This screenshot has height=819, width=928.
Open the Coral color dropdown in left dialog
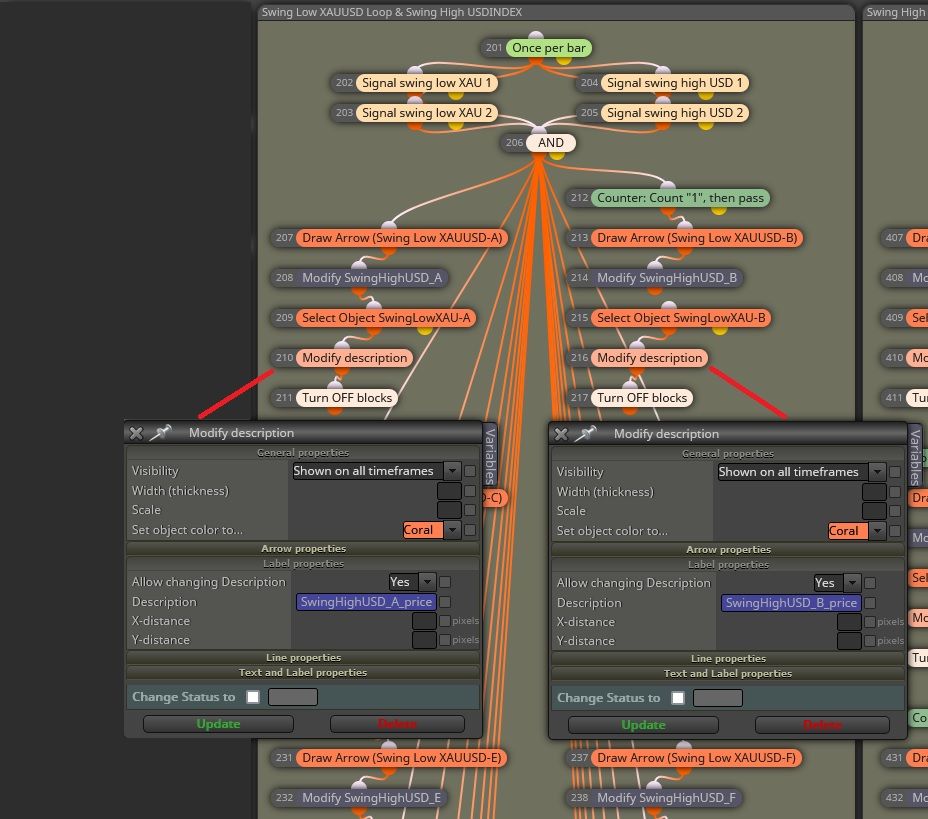coord(452,530)
